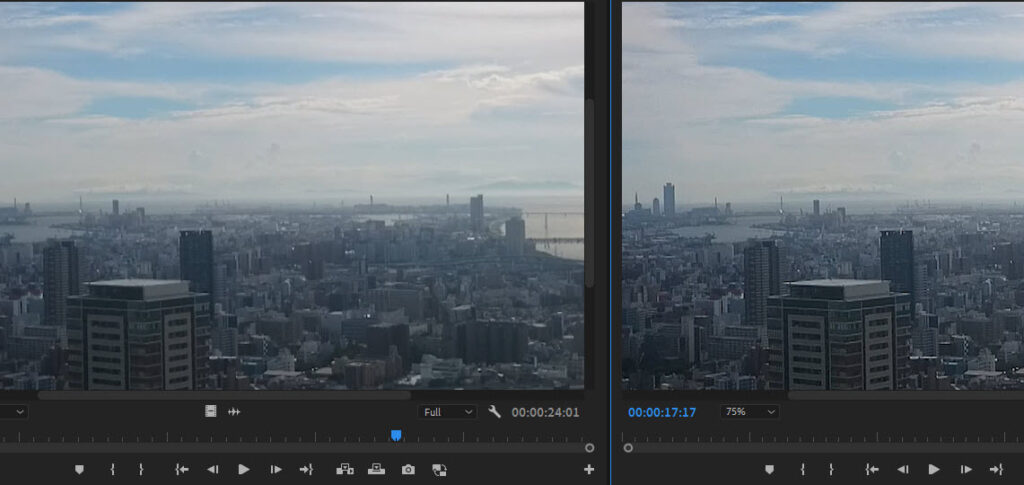Click the blue playhead on the left time ruler

coord(396,435)
